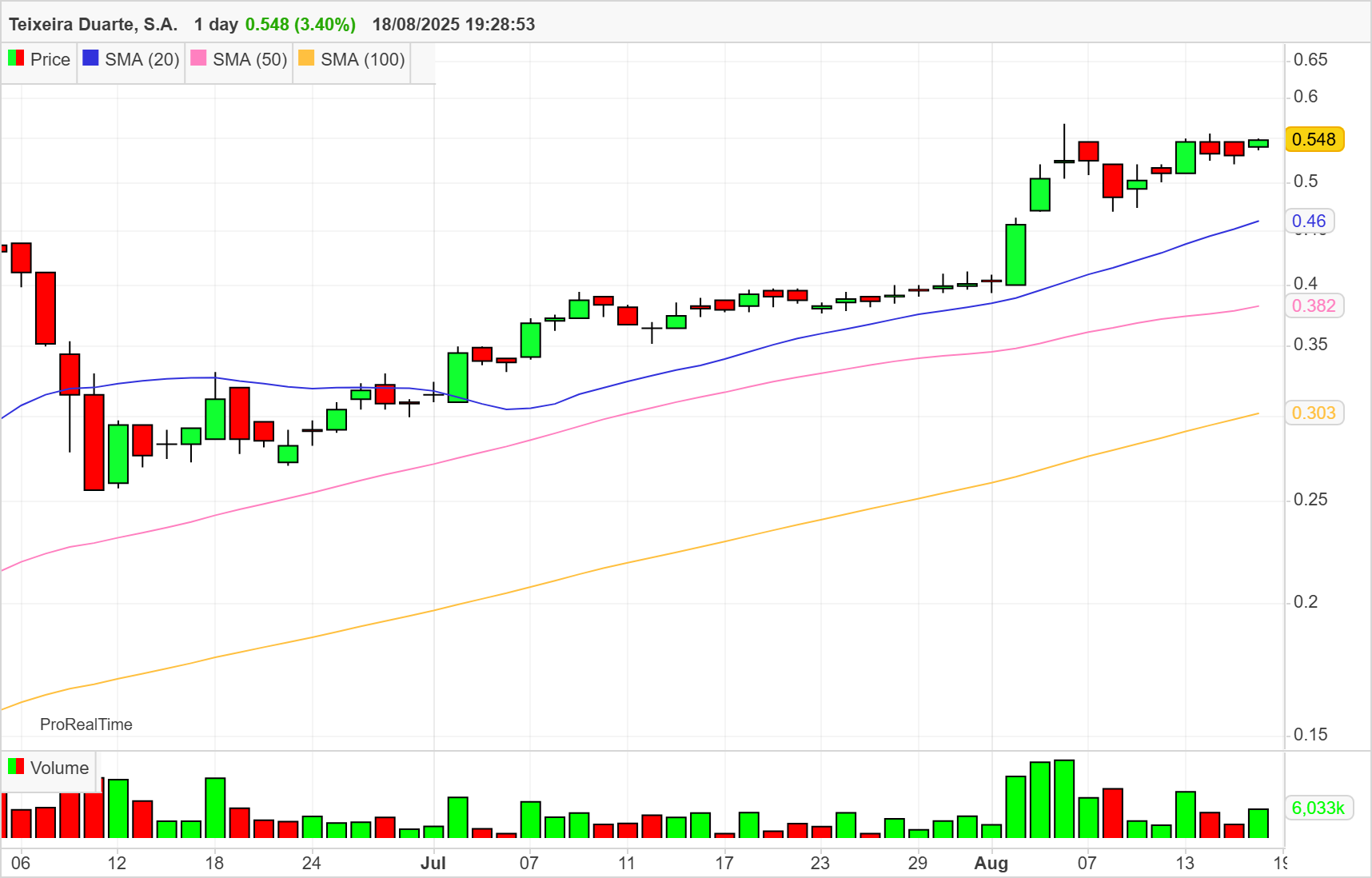The width and height of the screenshot is (1372, 878).
Task: Click the blue SMA value tag 0.46
Action: point(1310,221)
